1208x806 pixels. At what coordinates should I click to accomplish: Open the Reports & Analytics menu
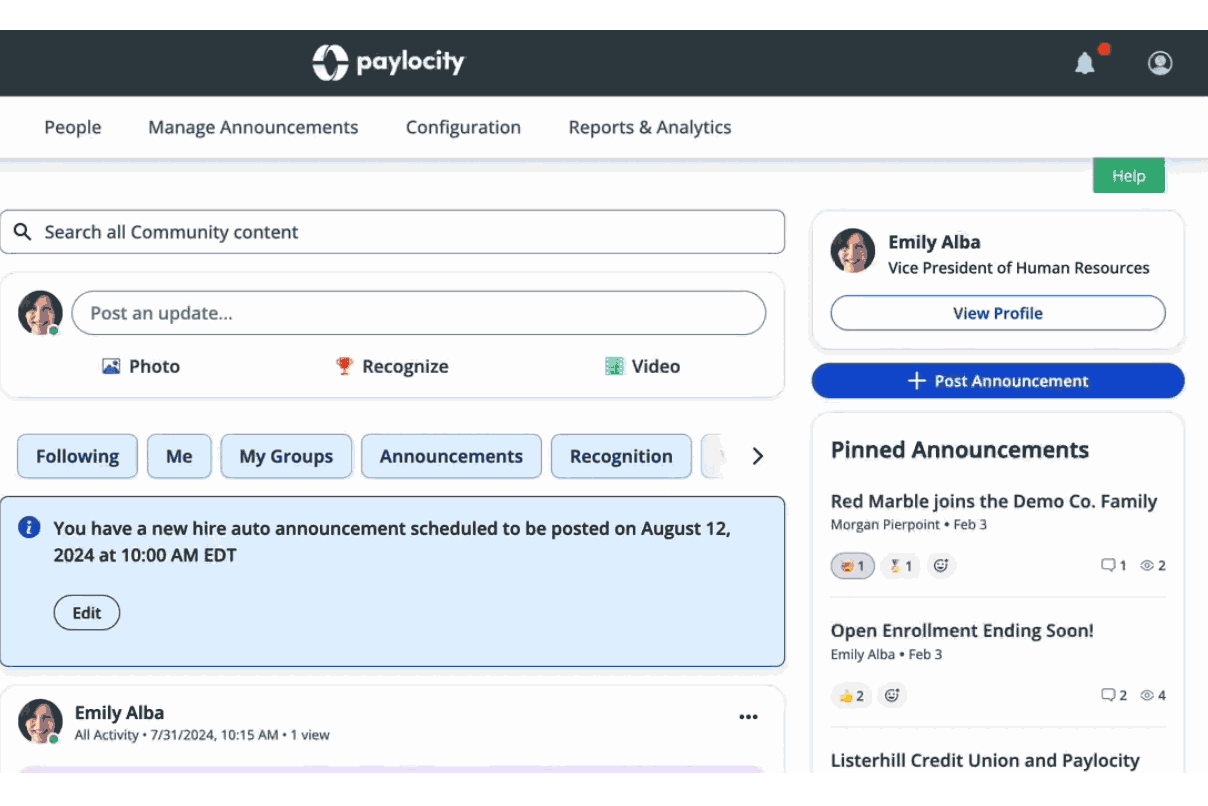click(x=650, y=127)
